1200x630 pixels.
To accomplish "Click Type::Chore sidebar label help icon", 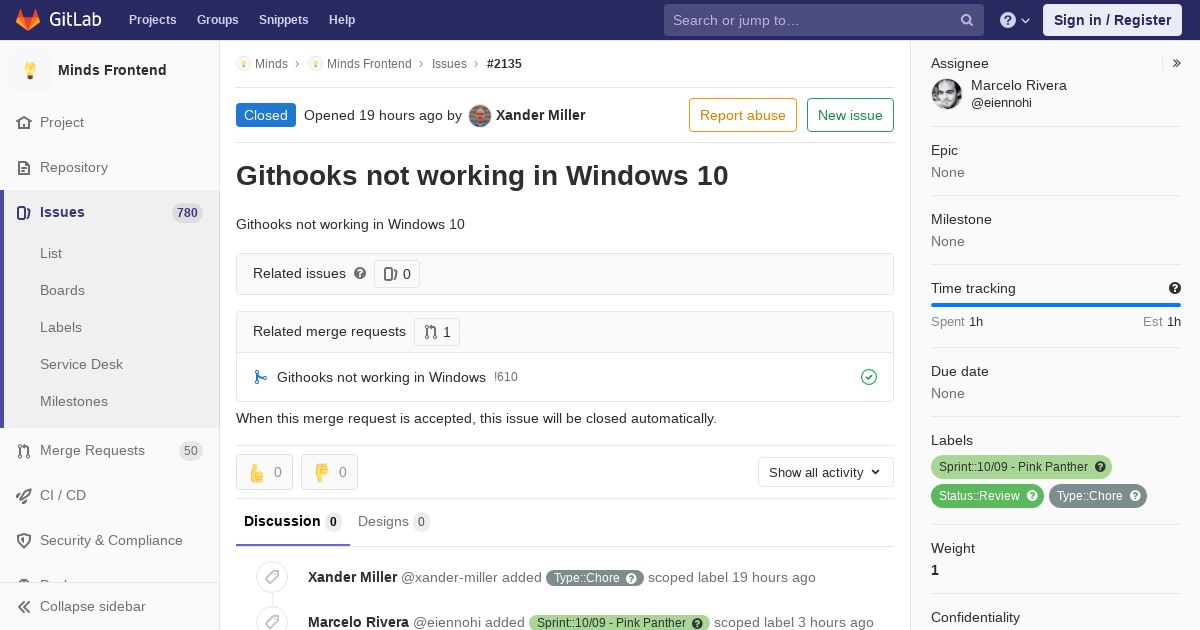I will (x=1135, y=496).
